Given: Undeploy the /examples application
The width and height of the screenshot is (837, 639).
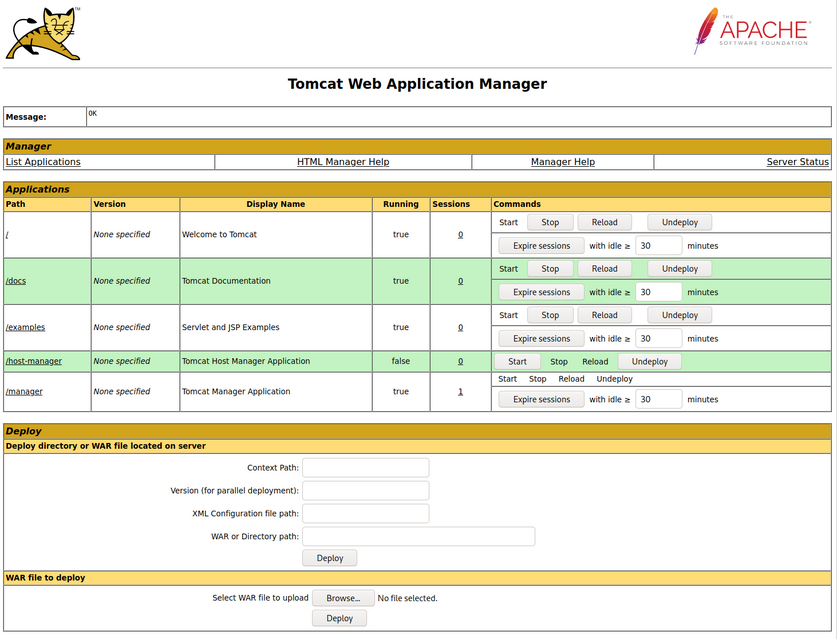Looking at the screenshot, I should (679, 314).
